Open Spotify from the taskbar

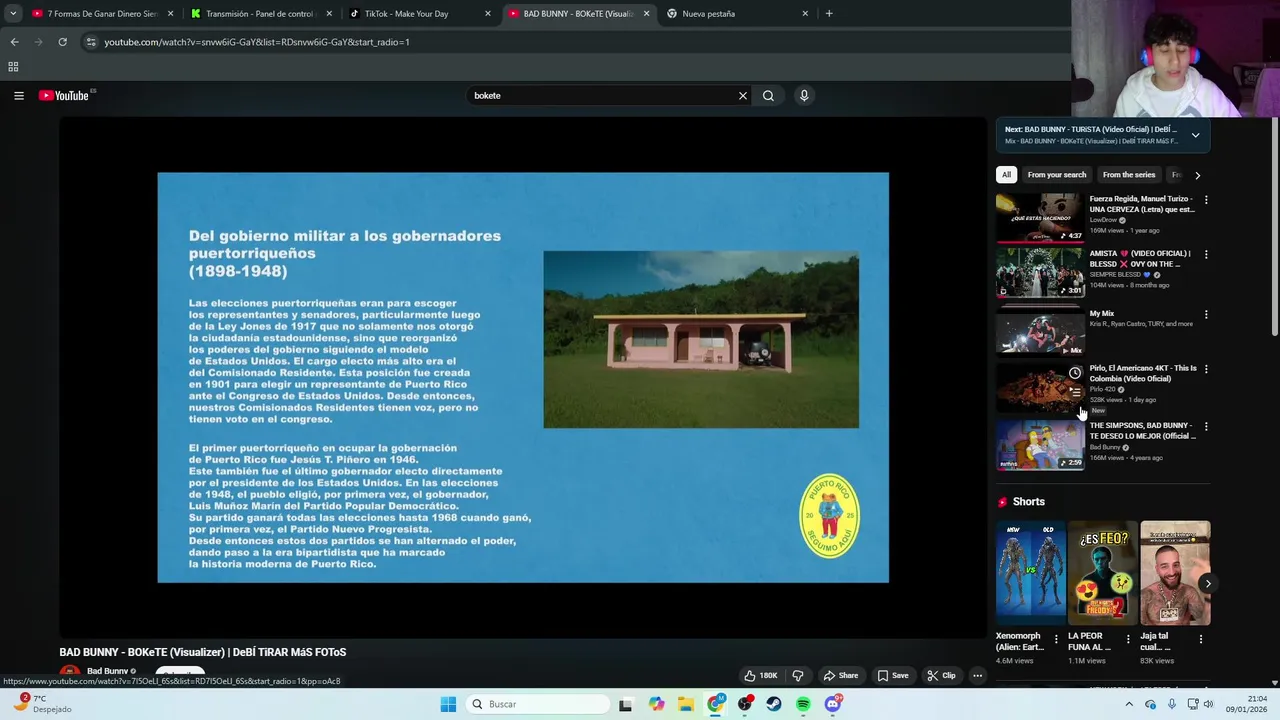pos(803,704)
